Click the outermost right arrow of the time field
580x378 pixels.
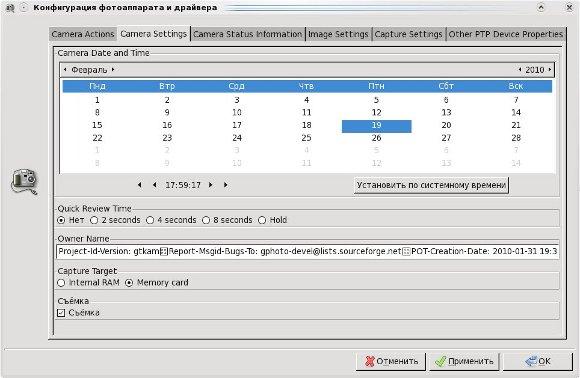tap(226, 185)
